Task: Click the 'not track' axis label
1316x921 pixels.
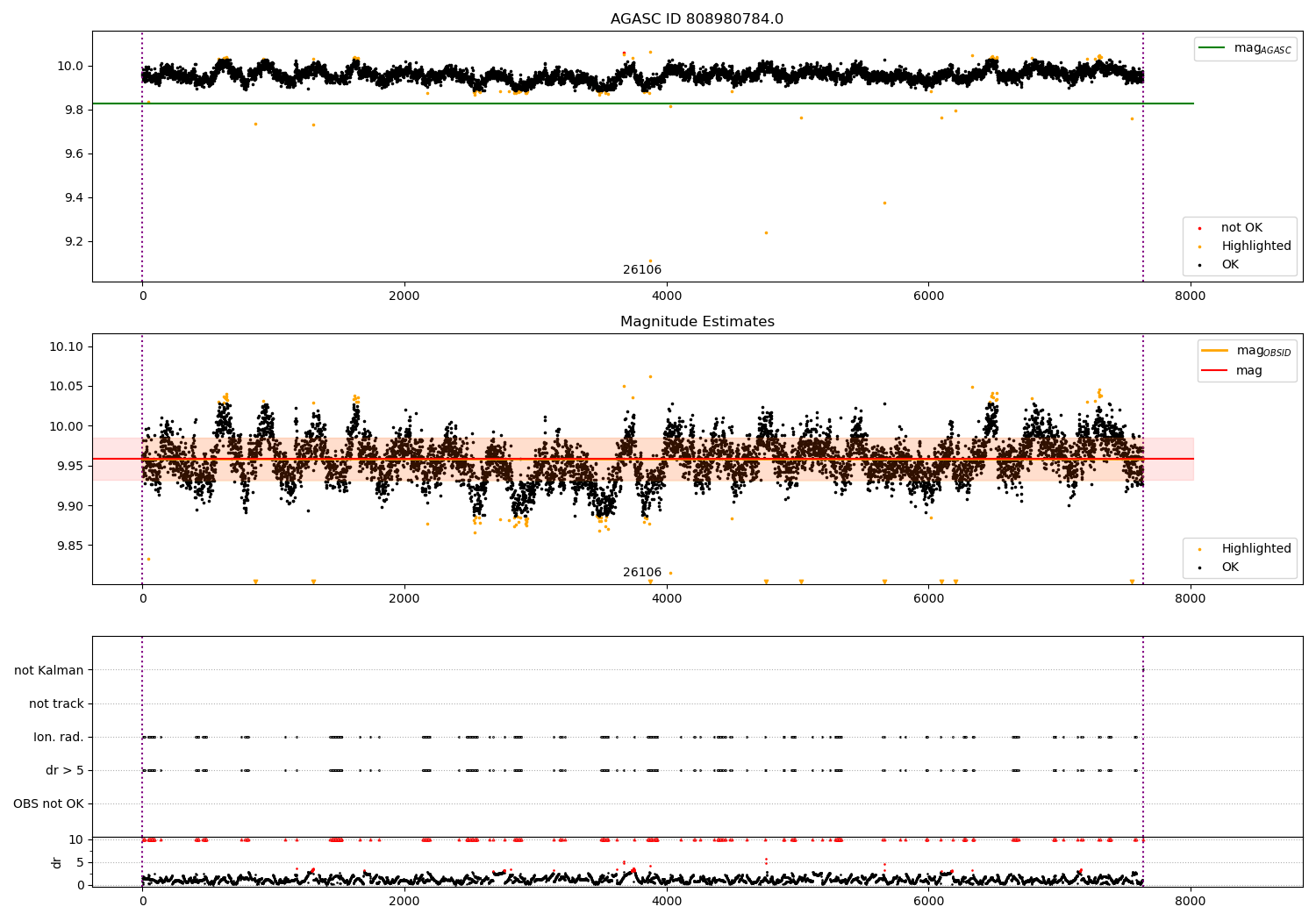Action: click(x=56, y=703)
